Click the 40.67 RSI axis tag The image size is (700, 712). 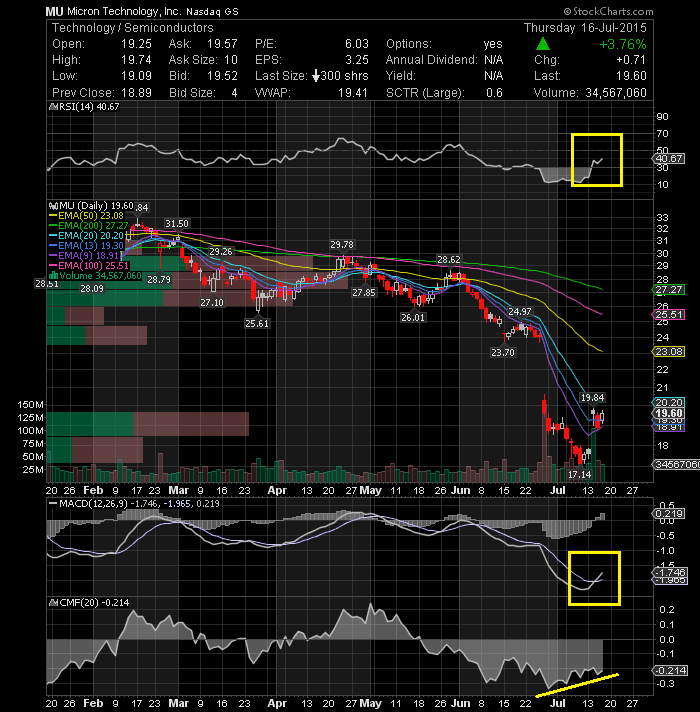(669, 158)
